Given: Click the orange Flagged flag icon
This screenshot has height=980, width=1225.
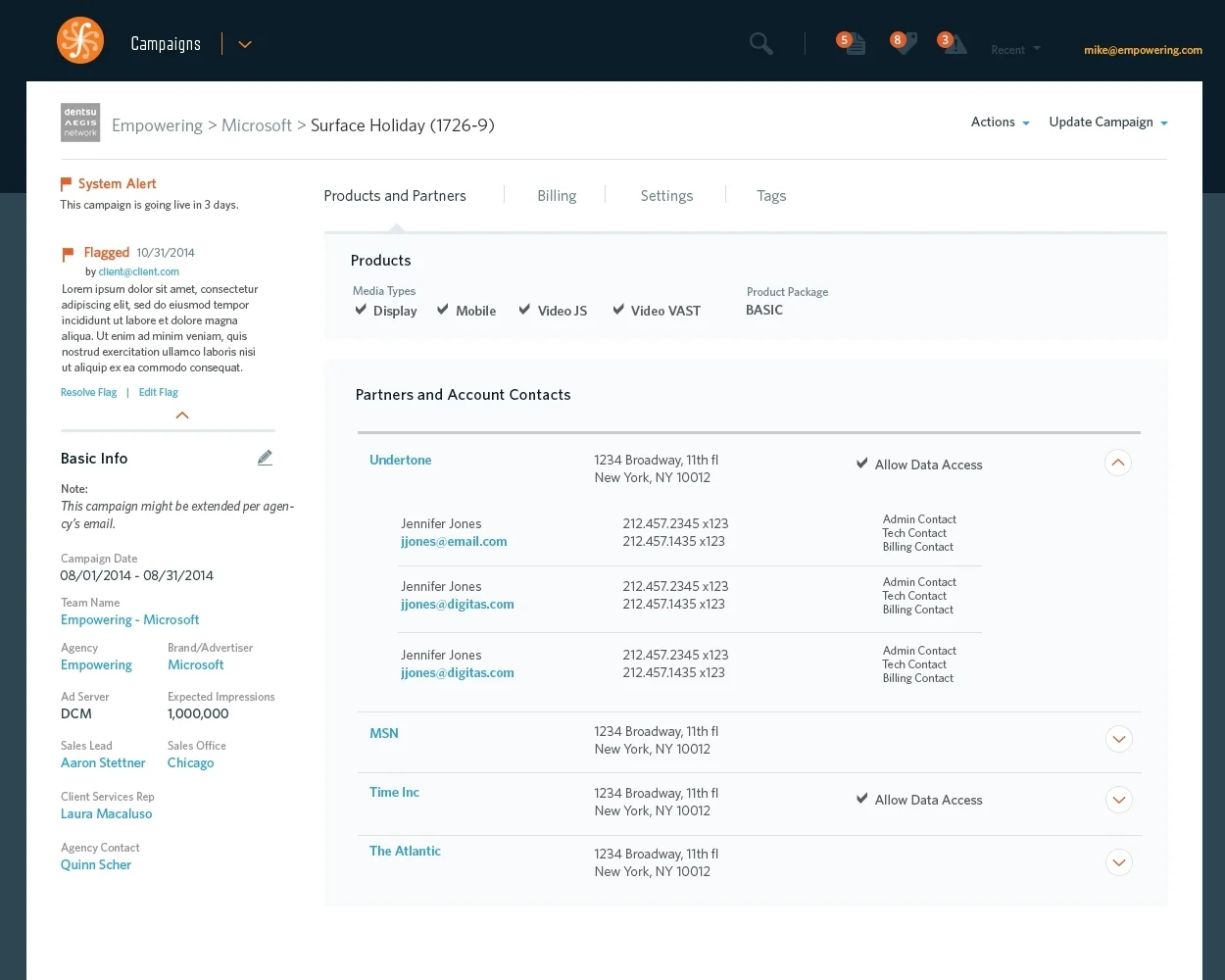Looking at the screenshot, I should tap(67, 253).
